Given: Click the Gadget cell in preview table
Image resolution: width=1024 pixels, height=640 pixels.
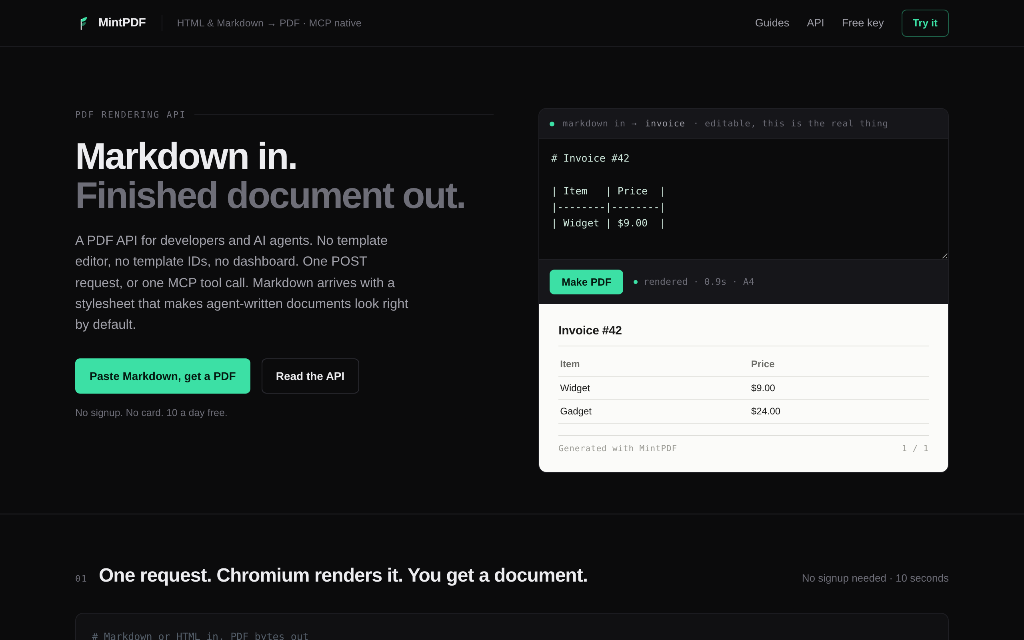Looking at the screenshot, I should tap(575, 411).
